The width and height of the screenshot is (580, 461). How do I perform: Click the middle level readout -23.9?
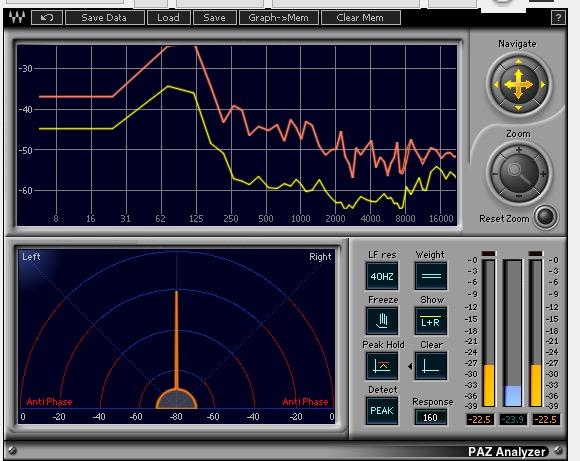513,420
